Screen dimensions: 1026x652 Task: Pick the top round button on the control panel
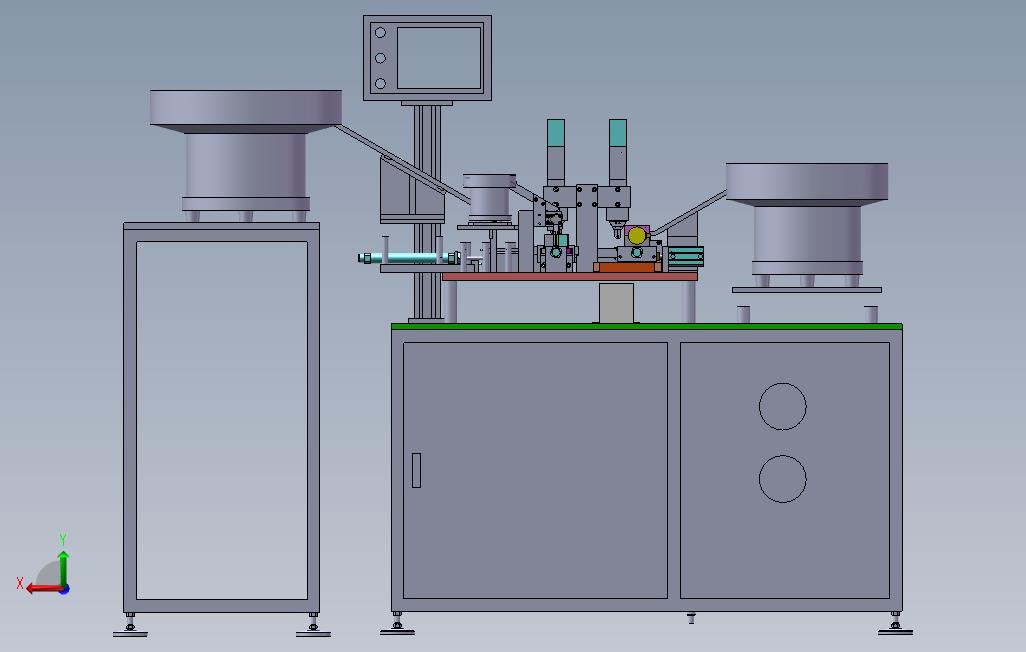[x=380, y=32]
